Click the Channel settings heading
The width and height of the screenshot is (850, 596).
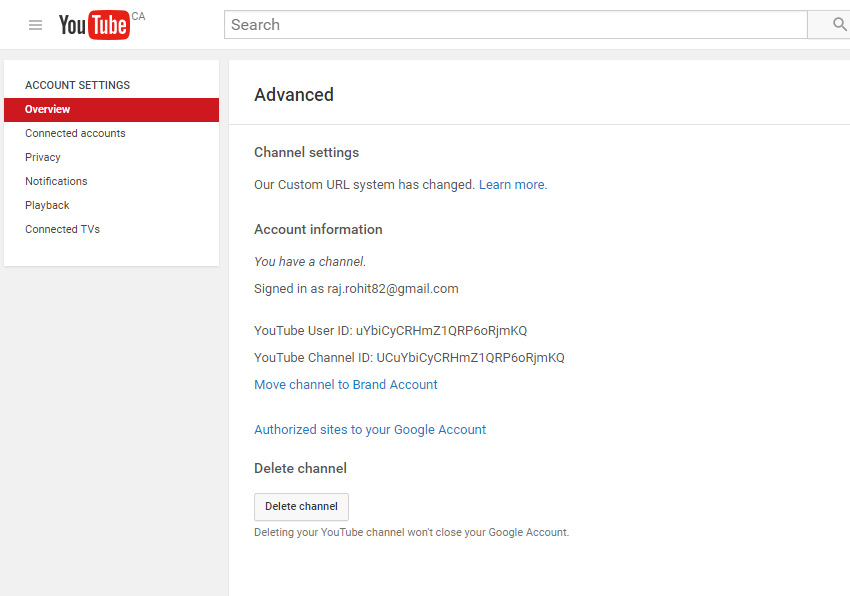tap(306, 152)
